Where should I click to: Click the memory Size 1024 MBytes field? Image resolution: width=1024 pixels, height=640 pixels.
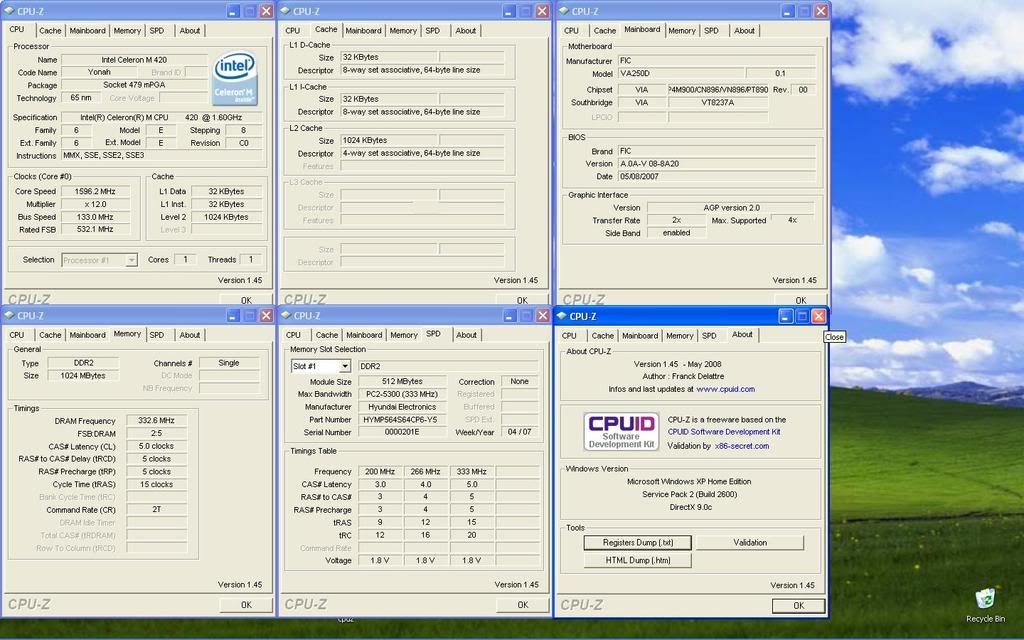(x=83, y=376)
